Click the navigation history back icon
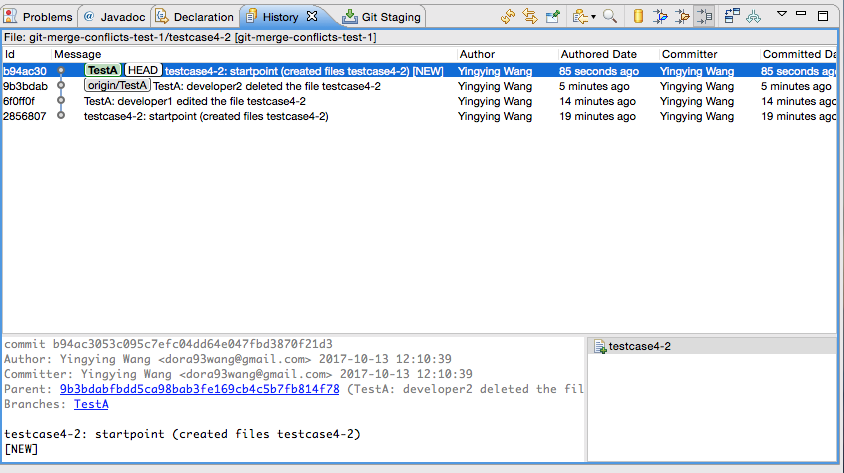 (x=580, y=17)
